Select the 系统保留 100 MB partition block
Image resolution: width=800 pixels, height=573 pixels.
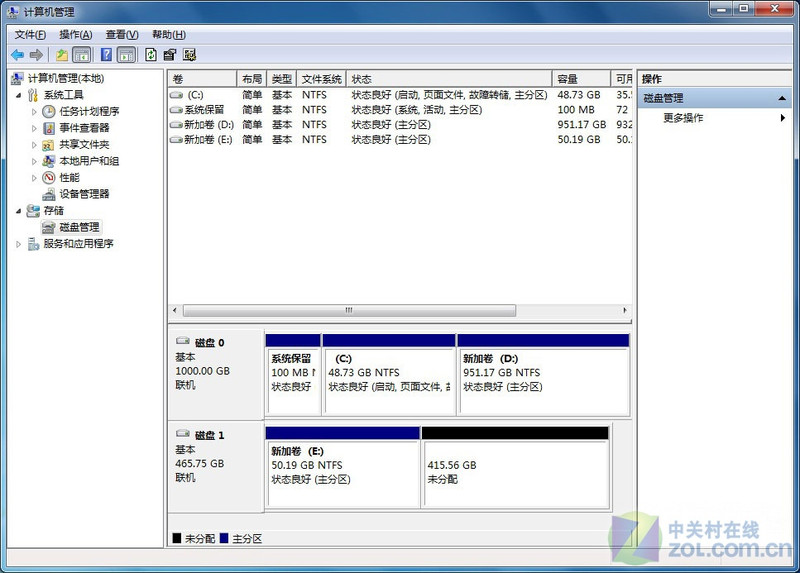pyautogui.click(x=293, y=375)
